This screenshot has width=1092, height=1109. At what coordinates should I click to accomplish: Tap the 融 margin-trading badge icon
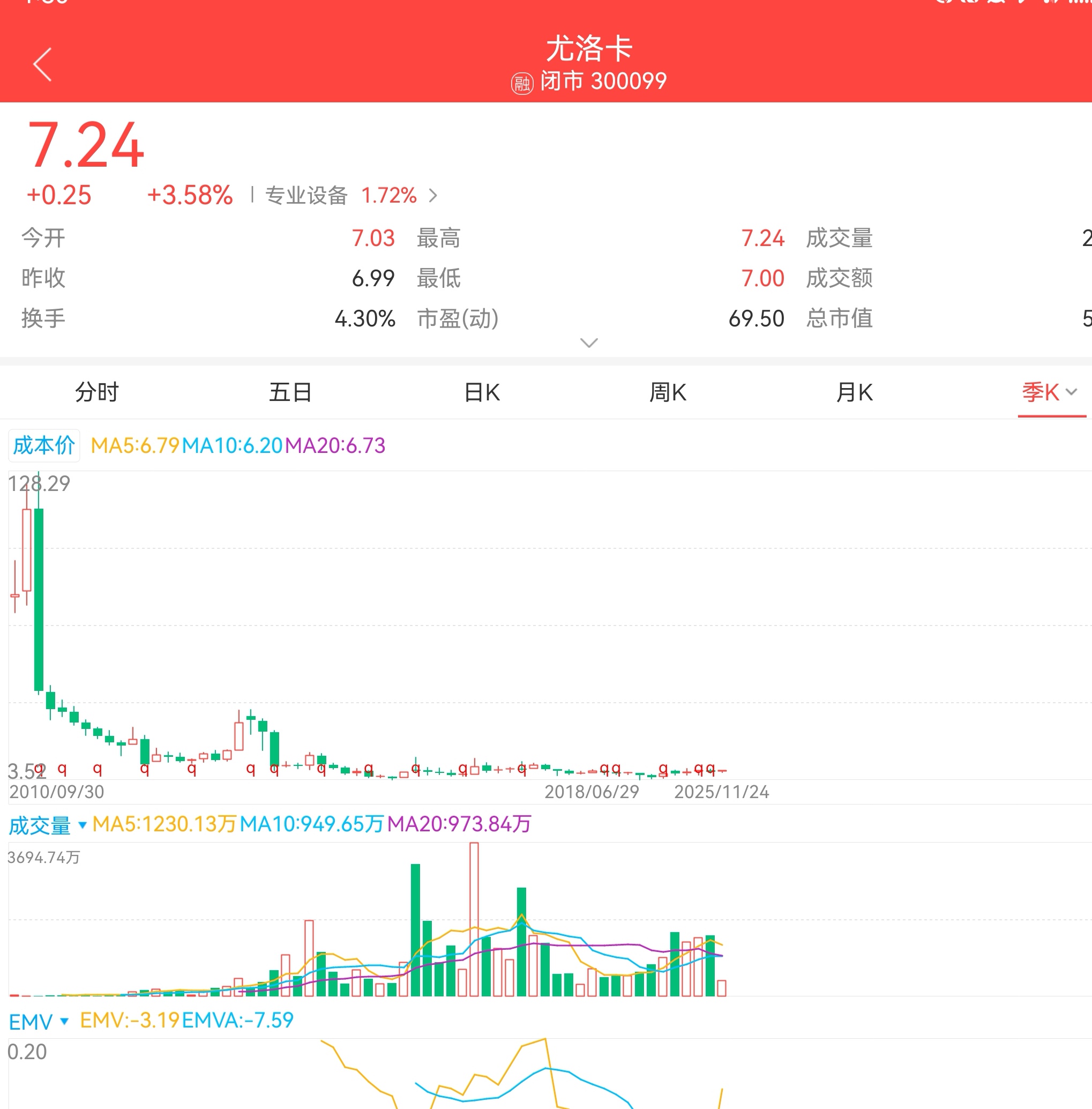click(521, 84)
